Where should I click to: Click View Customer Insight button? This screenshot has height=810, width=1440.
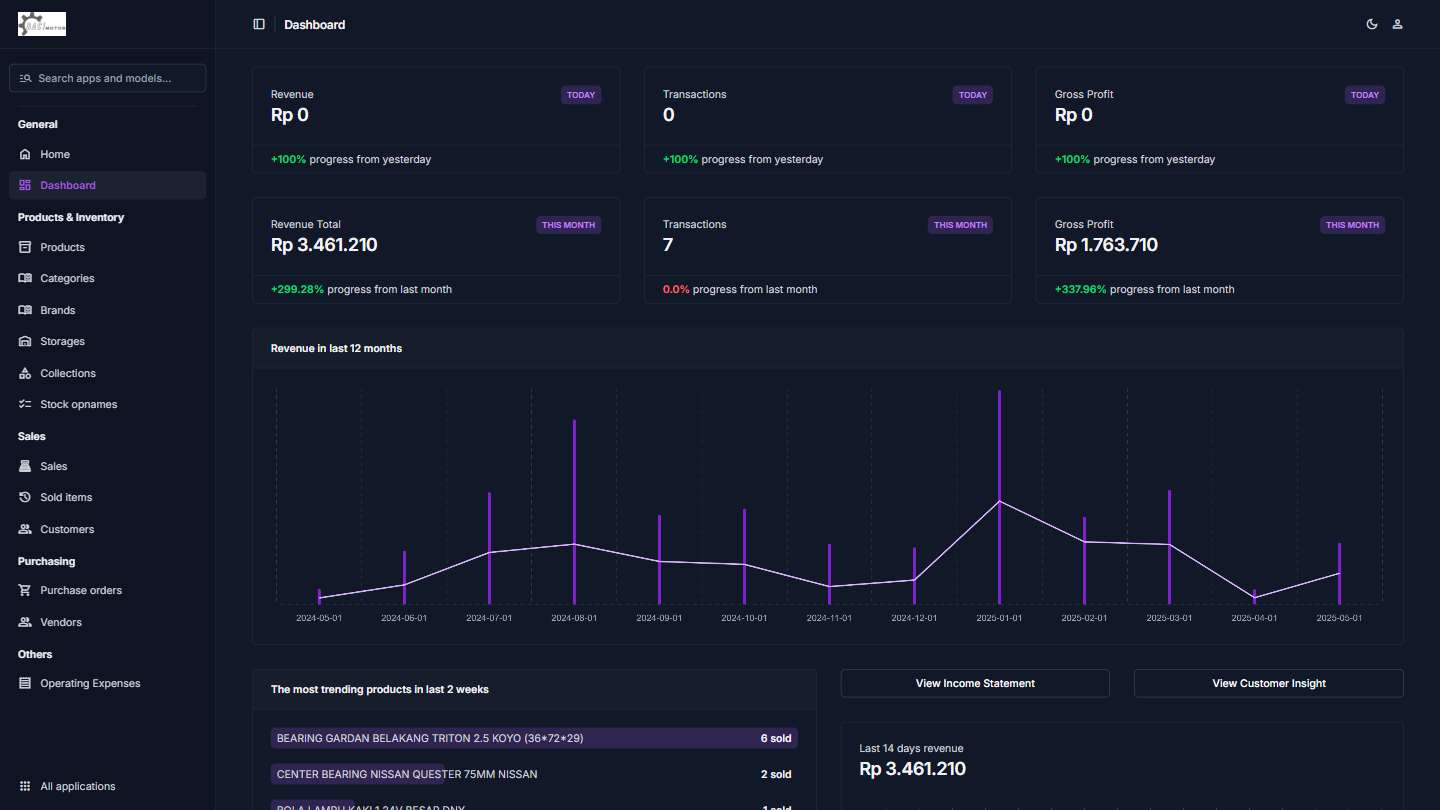point(1269,683)
